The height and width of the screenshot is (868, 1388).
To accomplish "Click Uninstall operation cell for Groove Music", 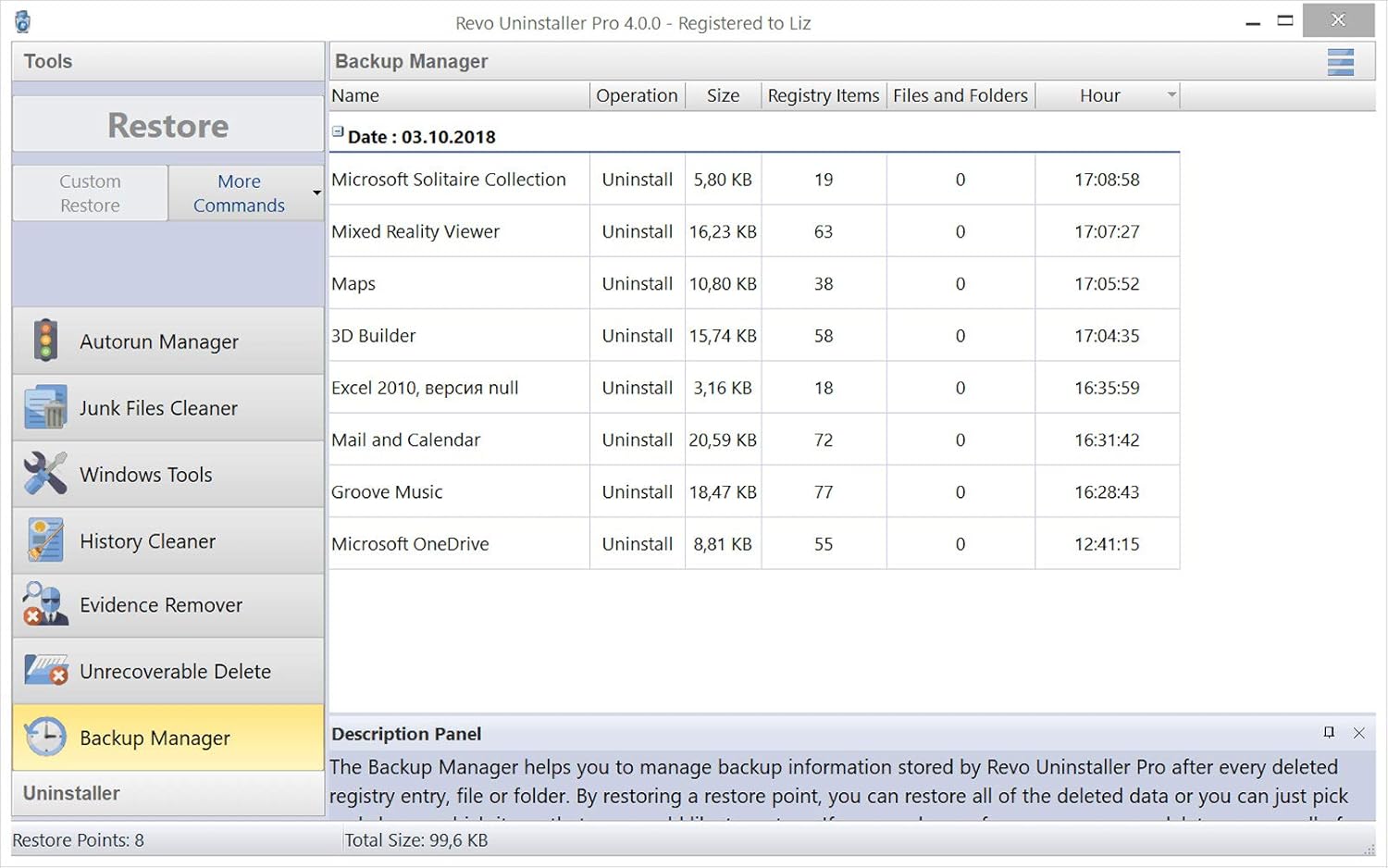I will pyautogui.click(x=637, y=491).
